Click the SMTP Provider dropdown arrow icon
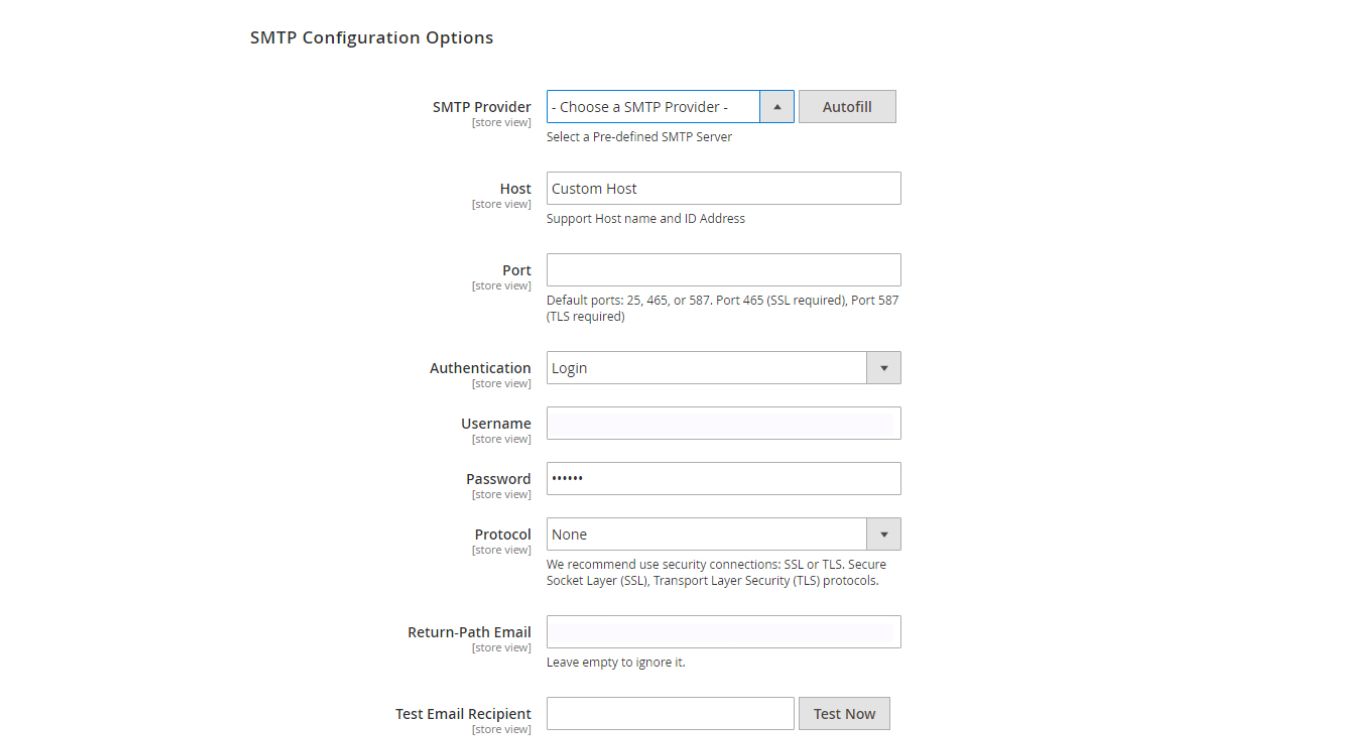 point(777,106)
